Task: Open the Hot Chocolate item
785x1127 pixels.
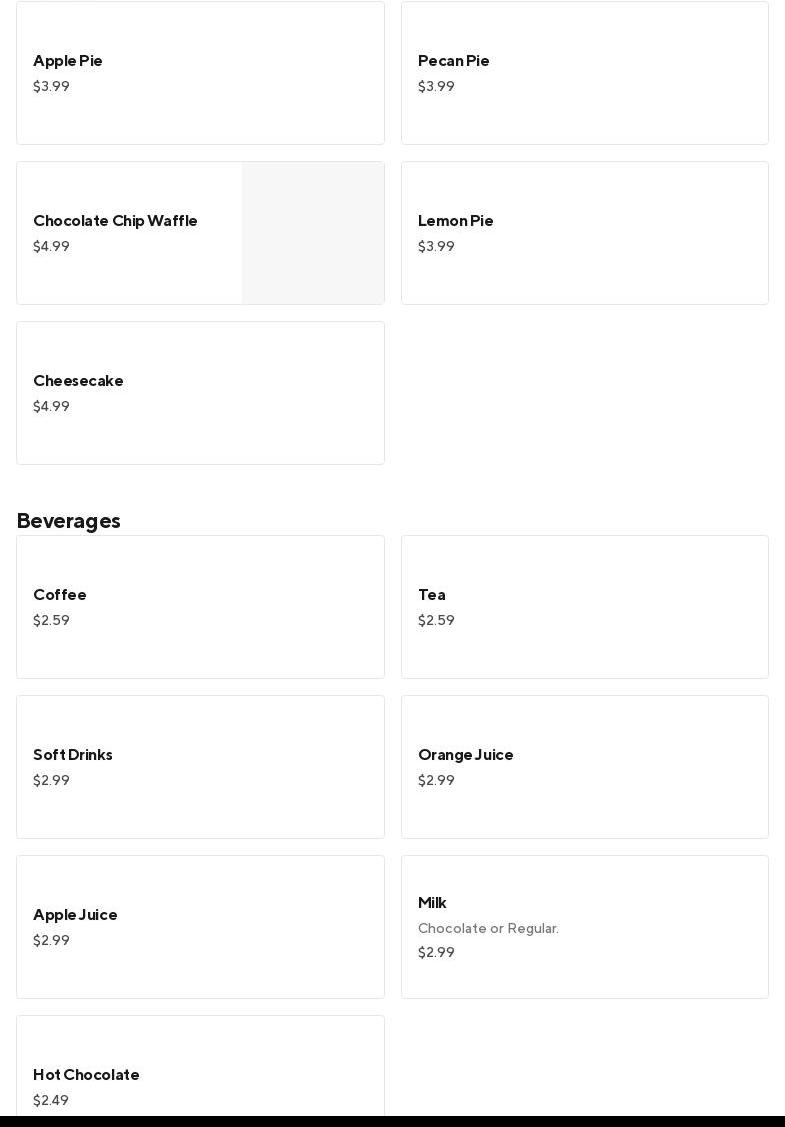Action: pyautogui.click(x=200, y=1075)
